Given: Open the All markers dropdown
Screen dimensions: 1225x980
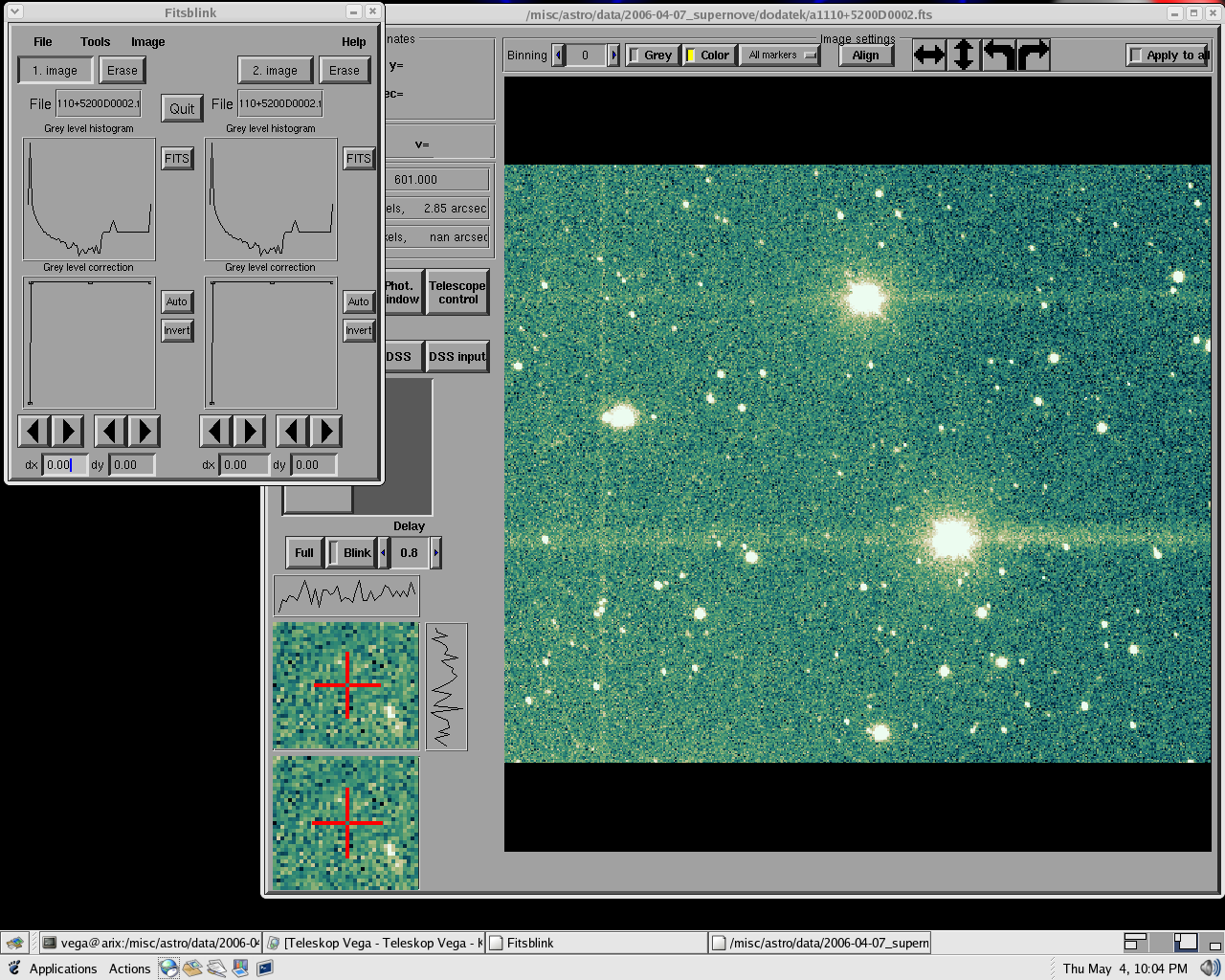Looking at the screenshot, I should pyautogui.click(x=779, y=56).
